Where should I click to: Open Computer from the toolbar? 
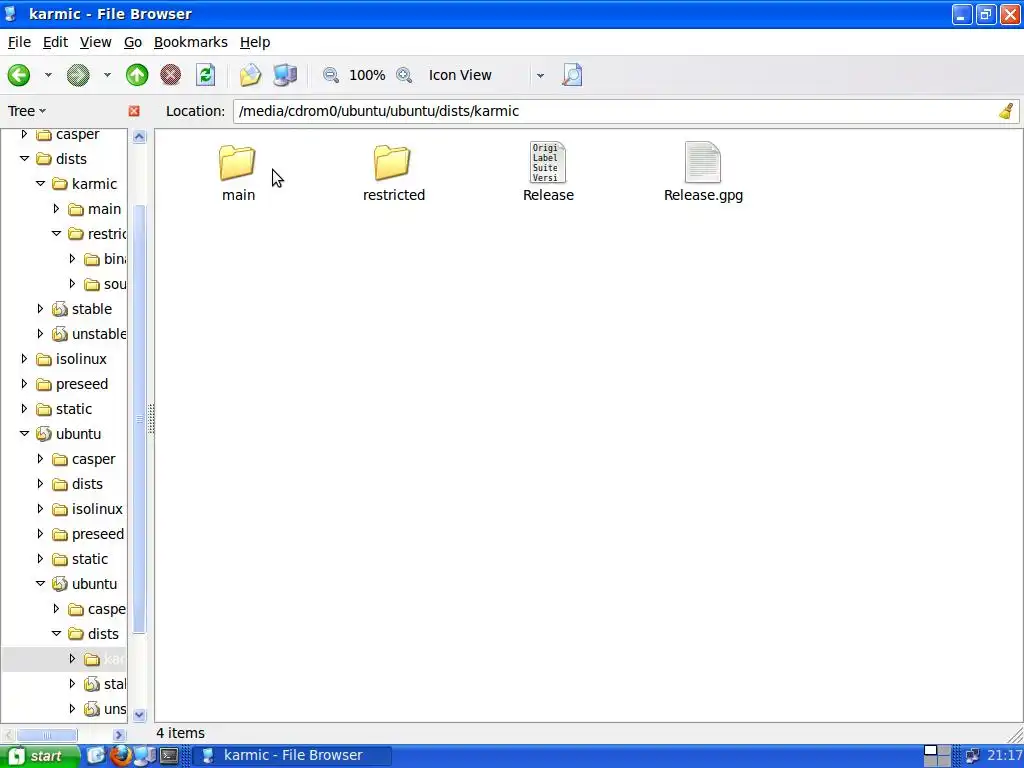(285, 75)
